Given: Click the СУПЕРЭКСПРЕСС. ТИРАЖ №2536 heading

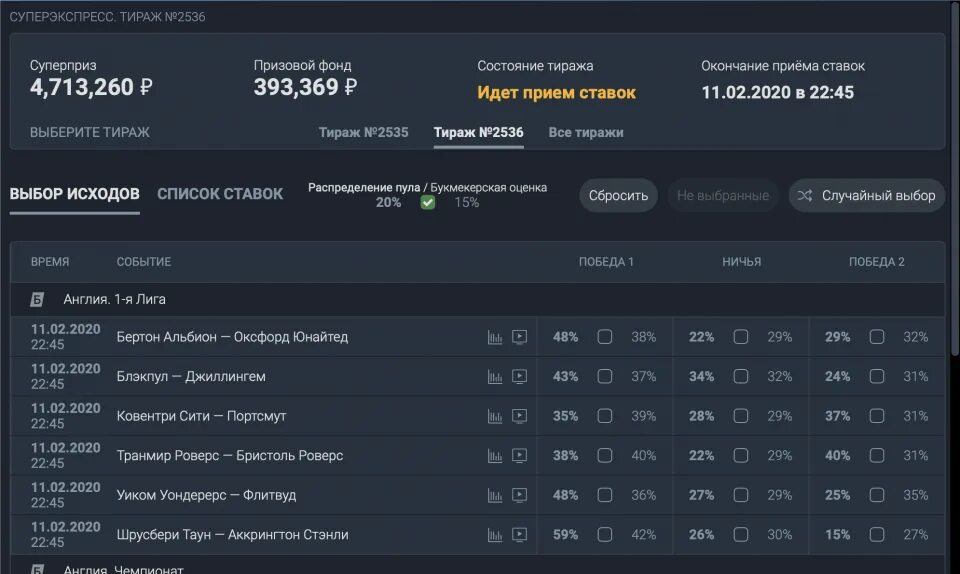Looking at the screenshot, I should point(107,17).
